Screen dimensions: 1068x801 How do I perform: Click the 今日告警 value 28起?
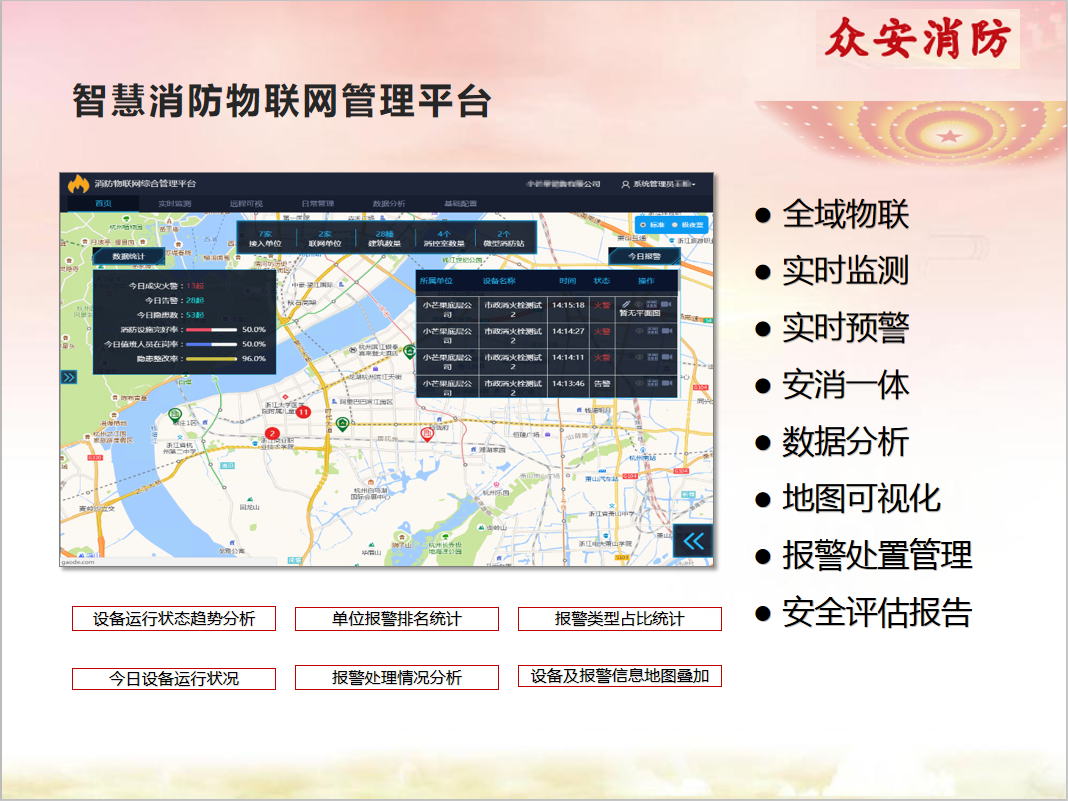(x=195, y=300)
